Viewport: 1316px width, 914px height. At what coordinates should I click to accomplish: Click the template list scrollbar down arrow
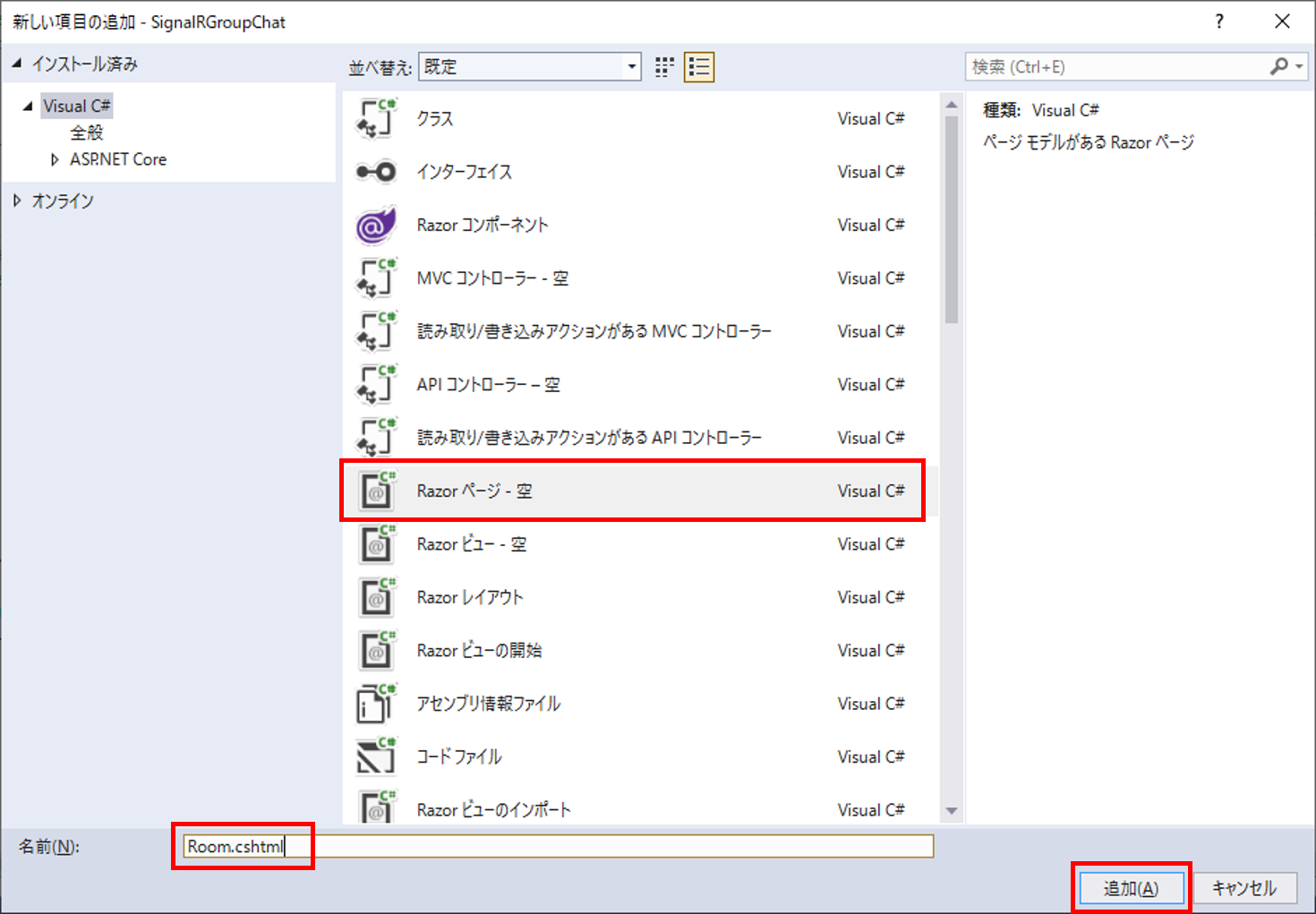(x=952, y=811)
